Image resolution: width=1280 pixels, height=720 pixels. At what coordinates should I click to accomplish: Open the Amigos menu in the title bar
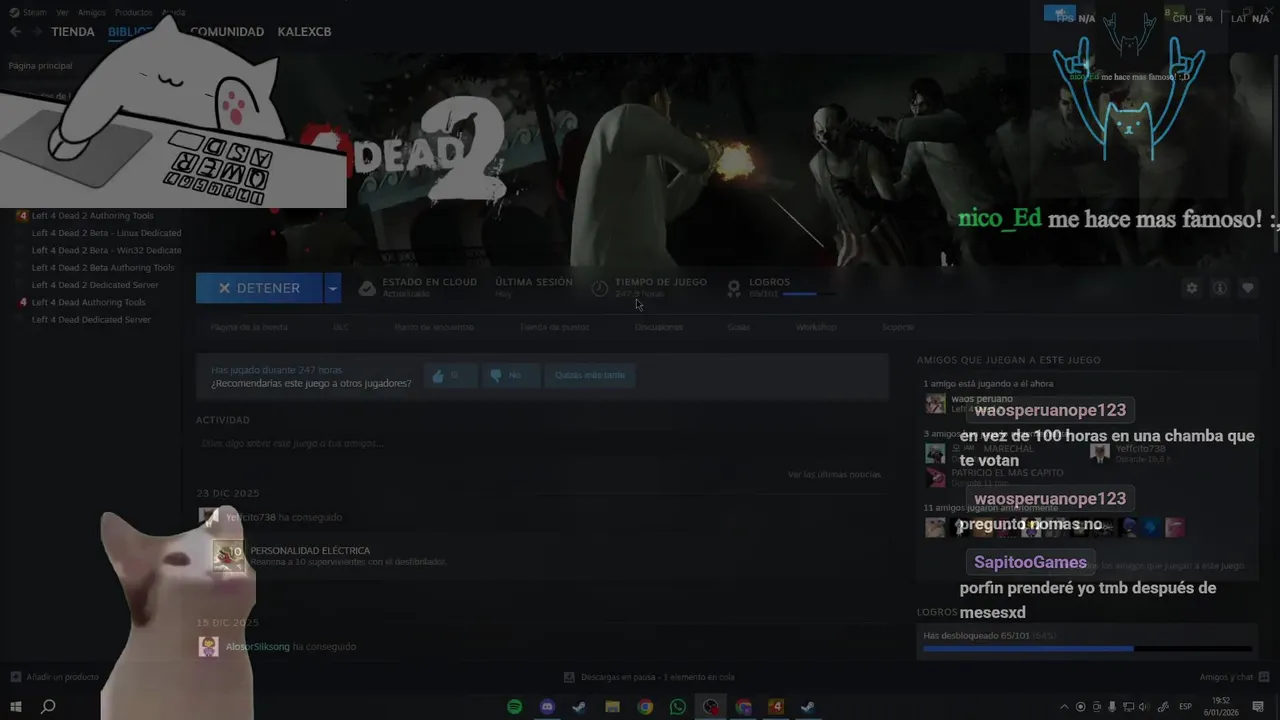coord(91,13)
